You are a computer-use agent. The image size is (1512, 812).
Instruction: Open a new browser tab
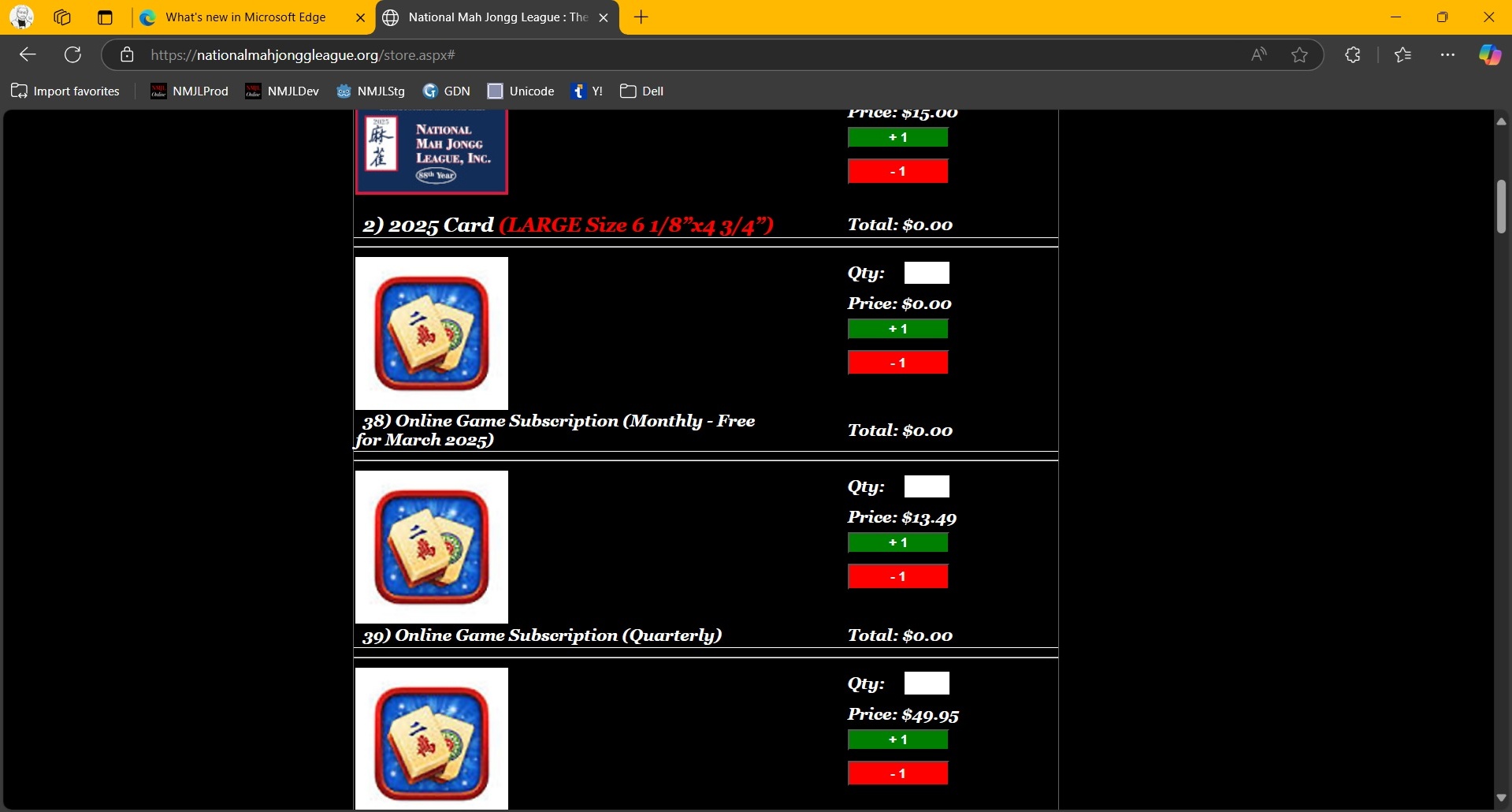coord(641,17)
